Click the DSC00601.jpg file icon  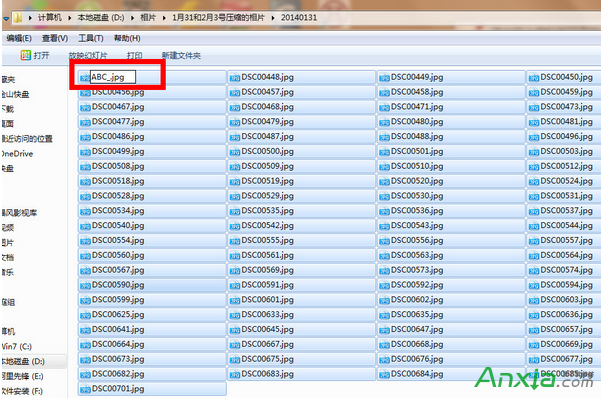click(235, 301)
